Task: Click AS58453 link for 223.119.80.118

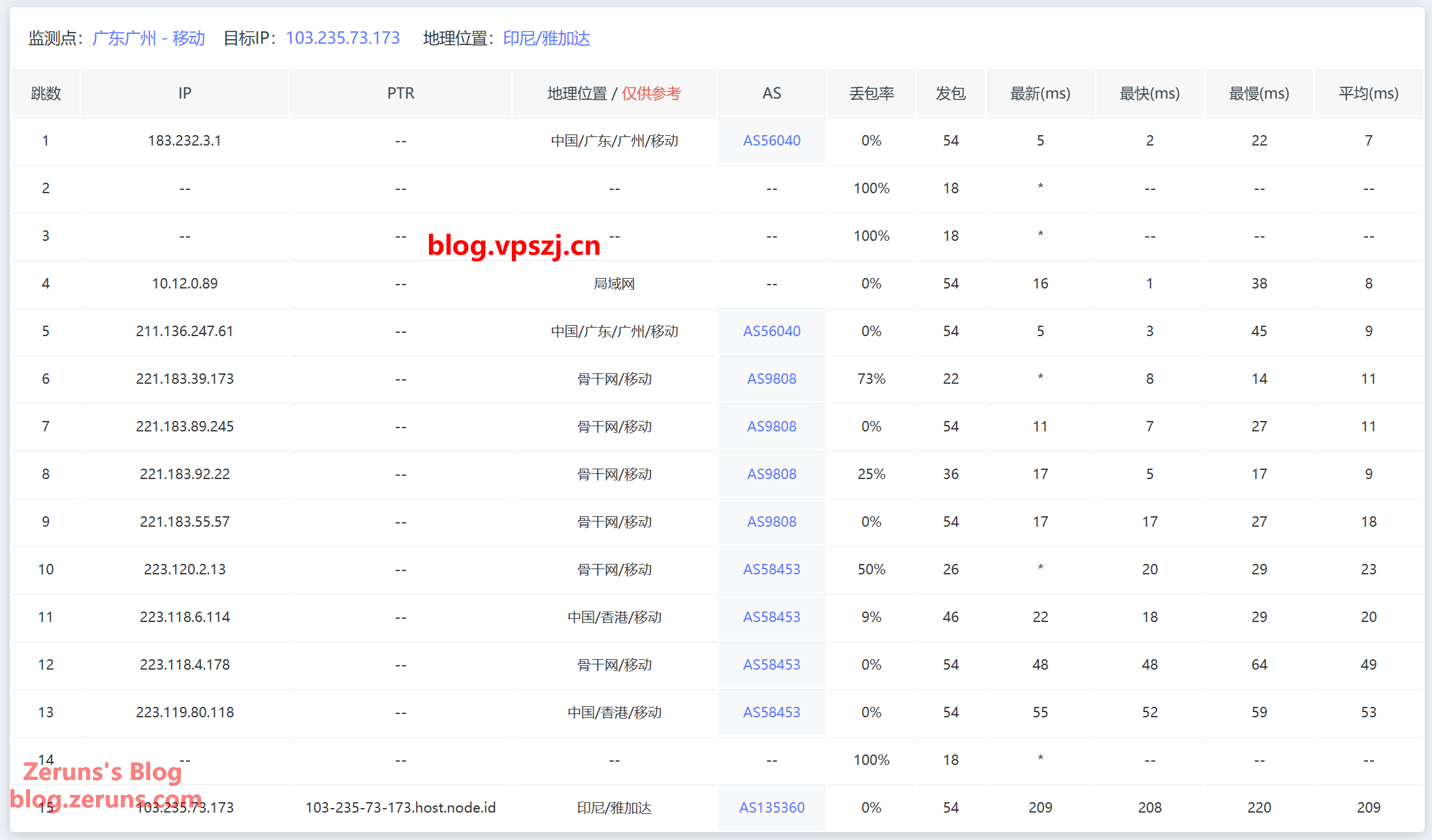Action: (771, 712)
